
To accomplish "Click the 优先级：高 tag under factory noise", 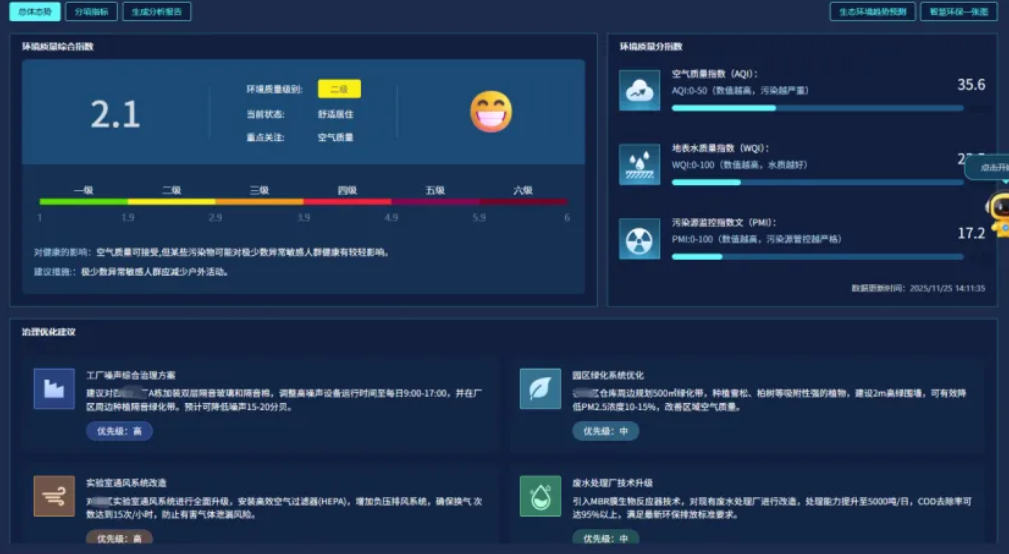I will (x=119, y=431).
